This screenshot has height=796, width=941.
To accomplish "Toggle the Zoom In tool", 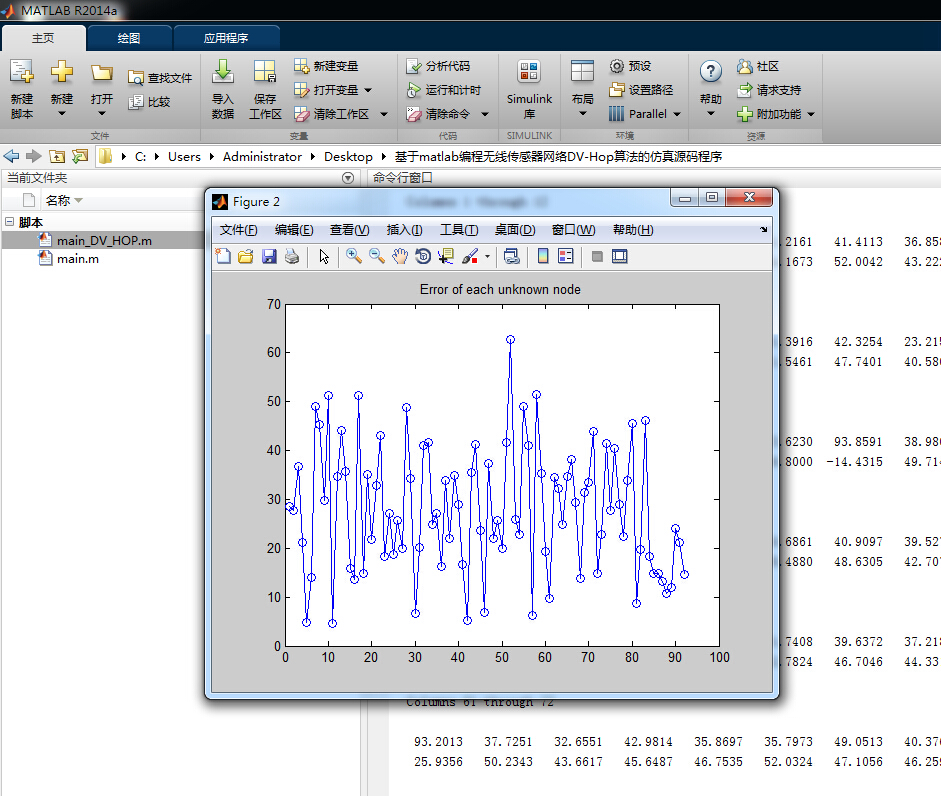I will pos(353,256).
